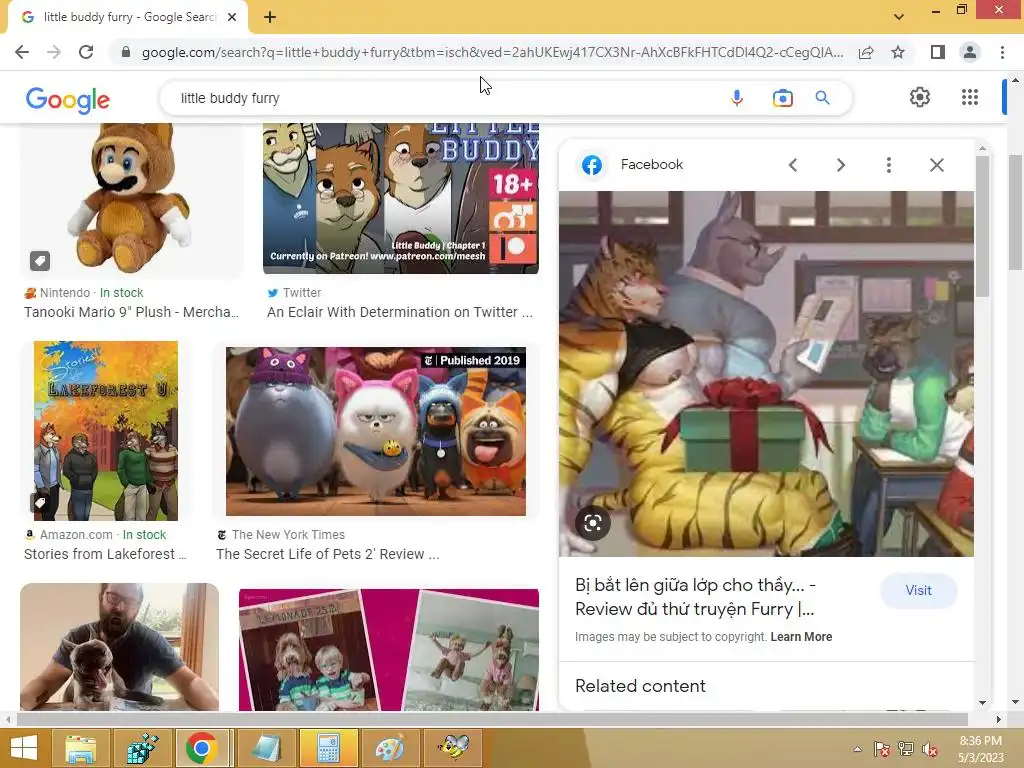Open a new browser tab
Viewport: 1024px width, 768px height.
tap(270, 18)
